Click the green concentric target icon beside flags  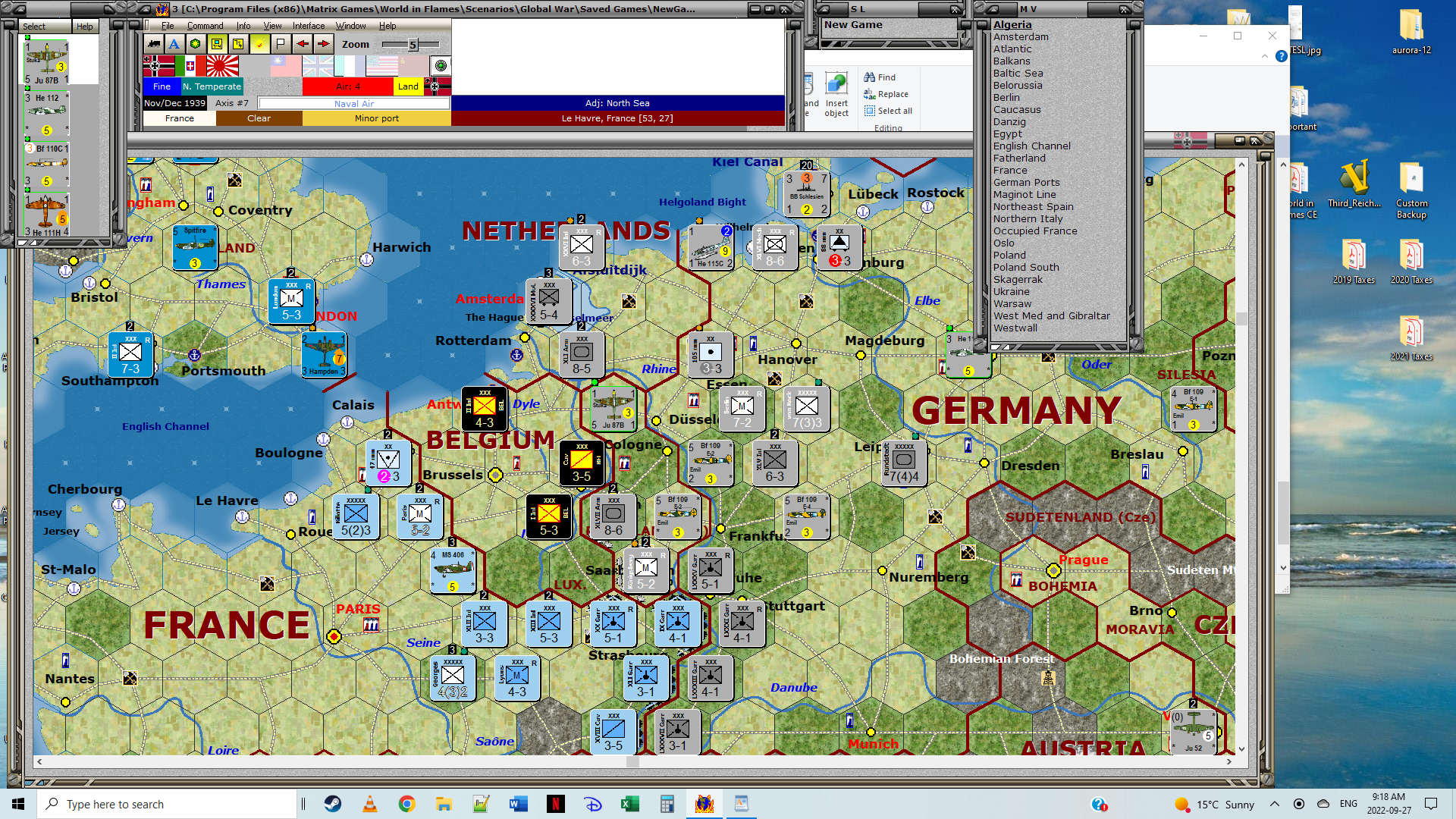coord(441,66)
